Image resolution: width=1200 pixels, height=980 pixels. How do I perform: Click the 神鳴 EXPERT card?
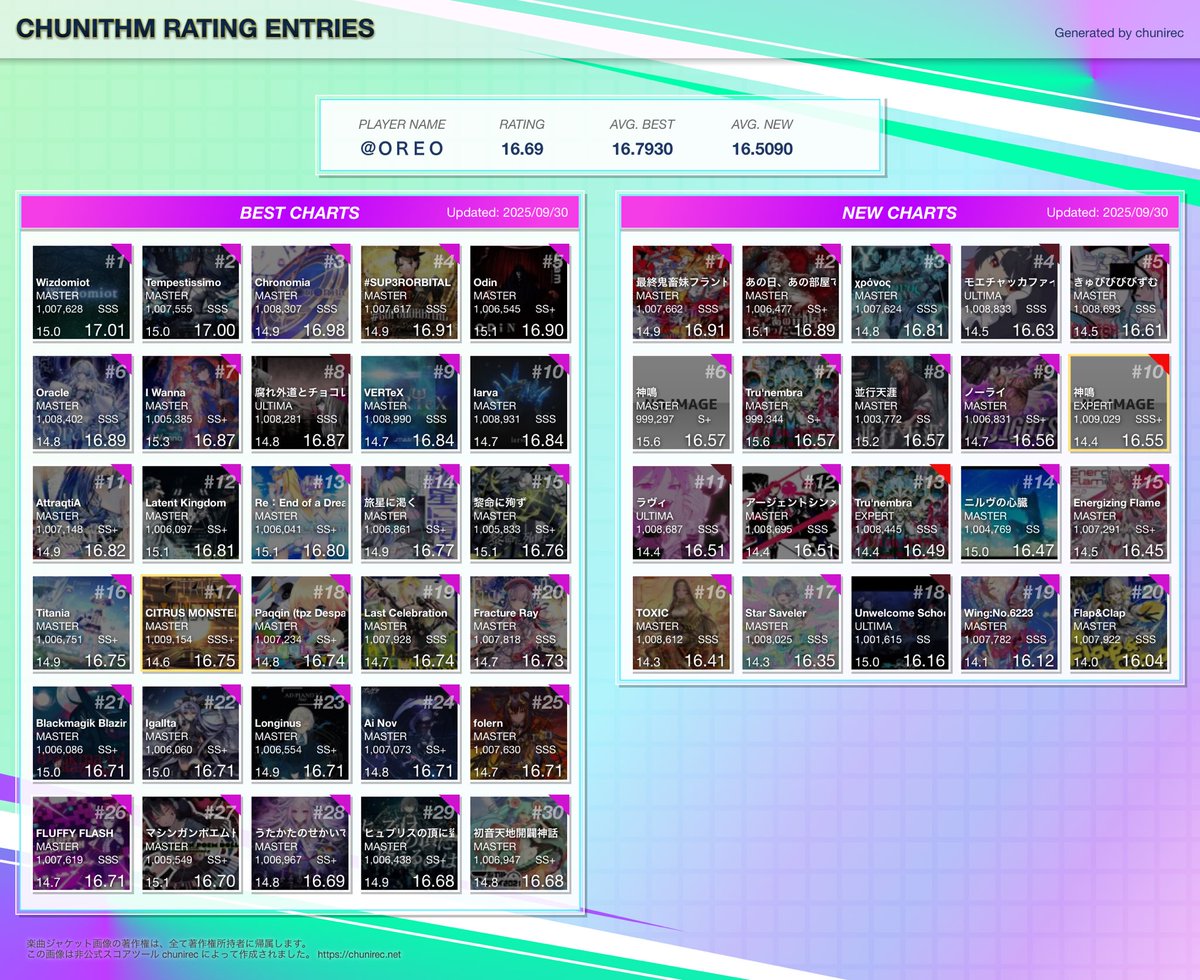point(1119,403)
